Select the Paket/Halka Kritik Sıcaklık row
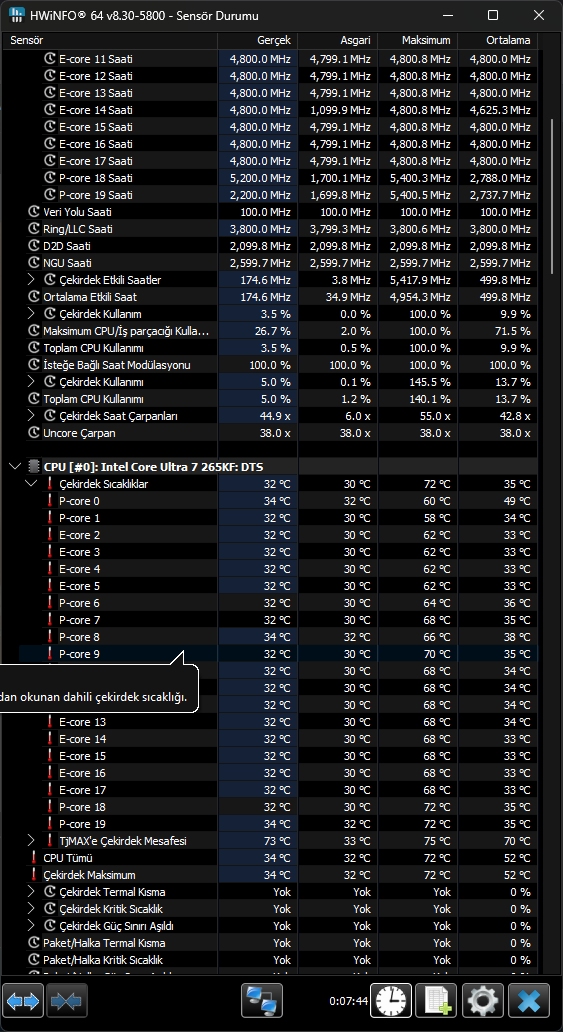This screenshot has width=563, height=1032. [278, 960]
